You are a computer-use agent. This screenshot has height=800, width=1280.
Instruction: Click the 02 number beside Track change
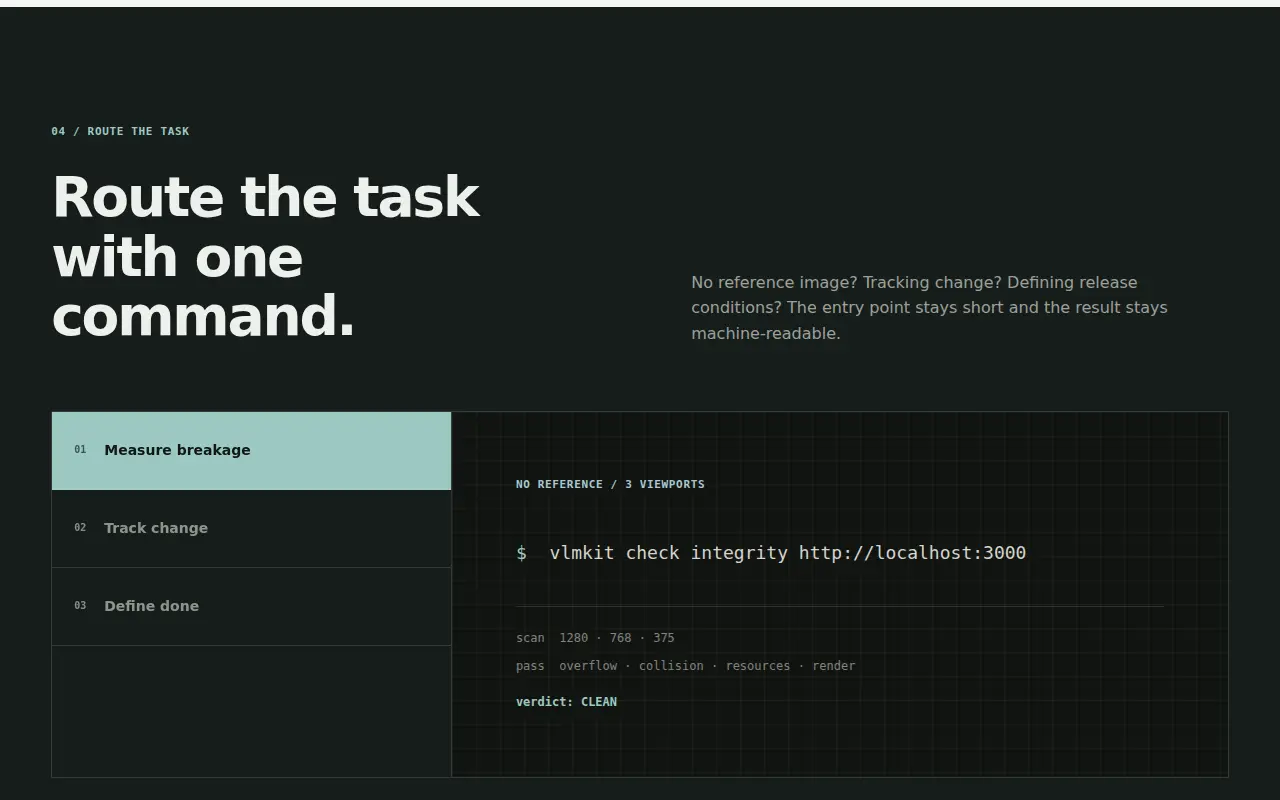pos(80,528)
